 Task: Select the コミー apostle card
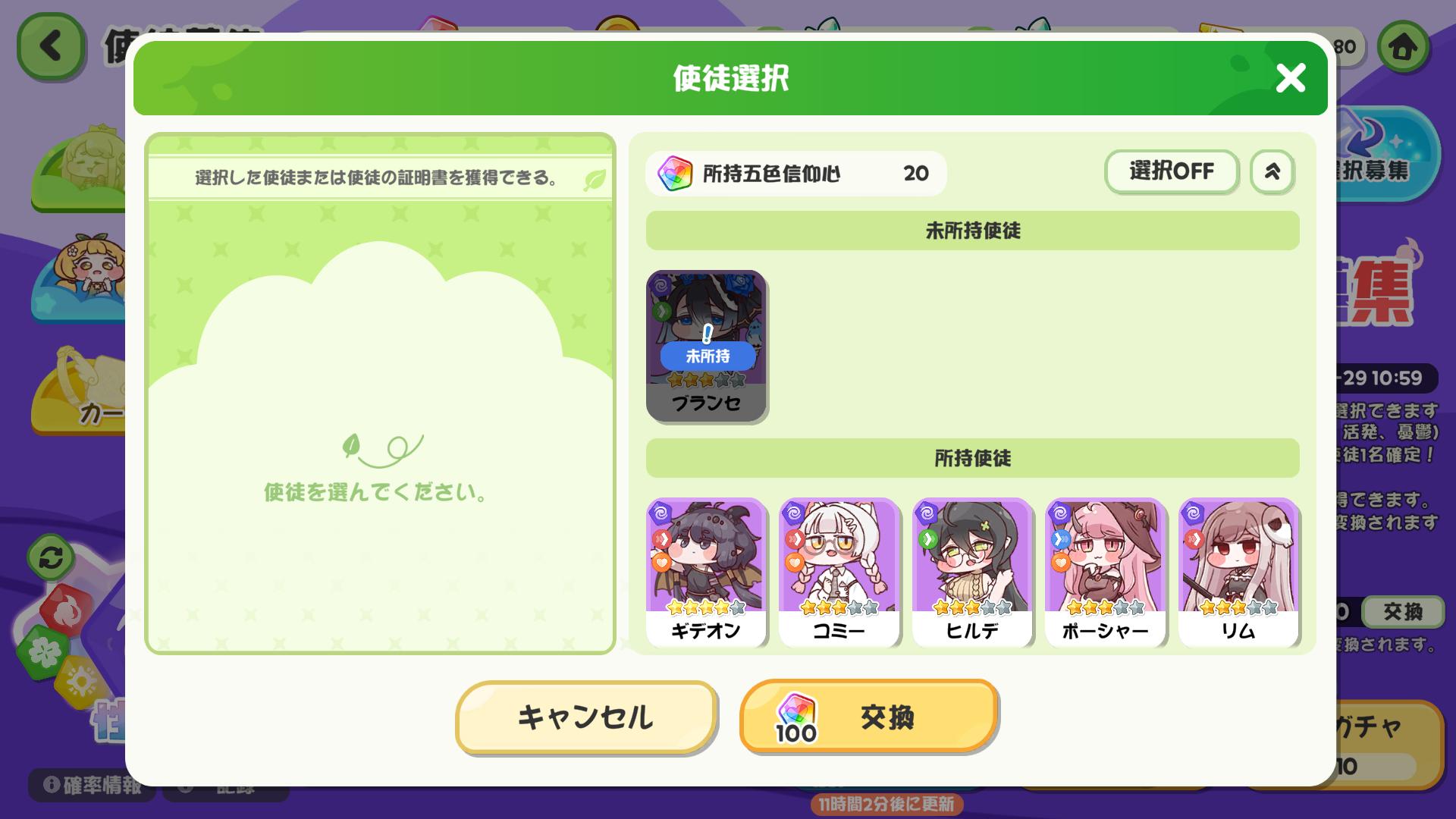[x=839, y=573]
